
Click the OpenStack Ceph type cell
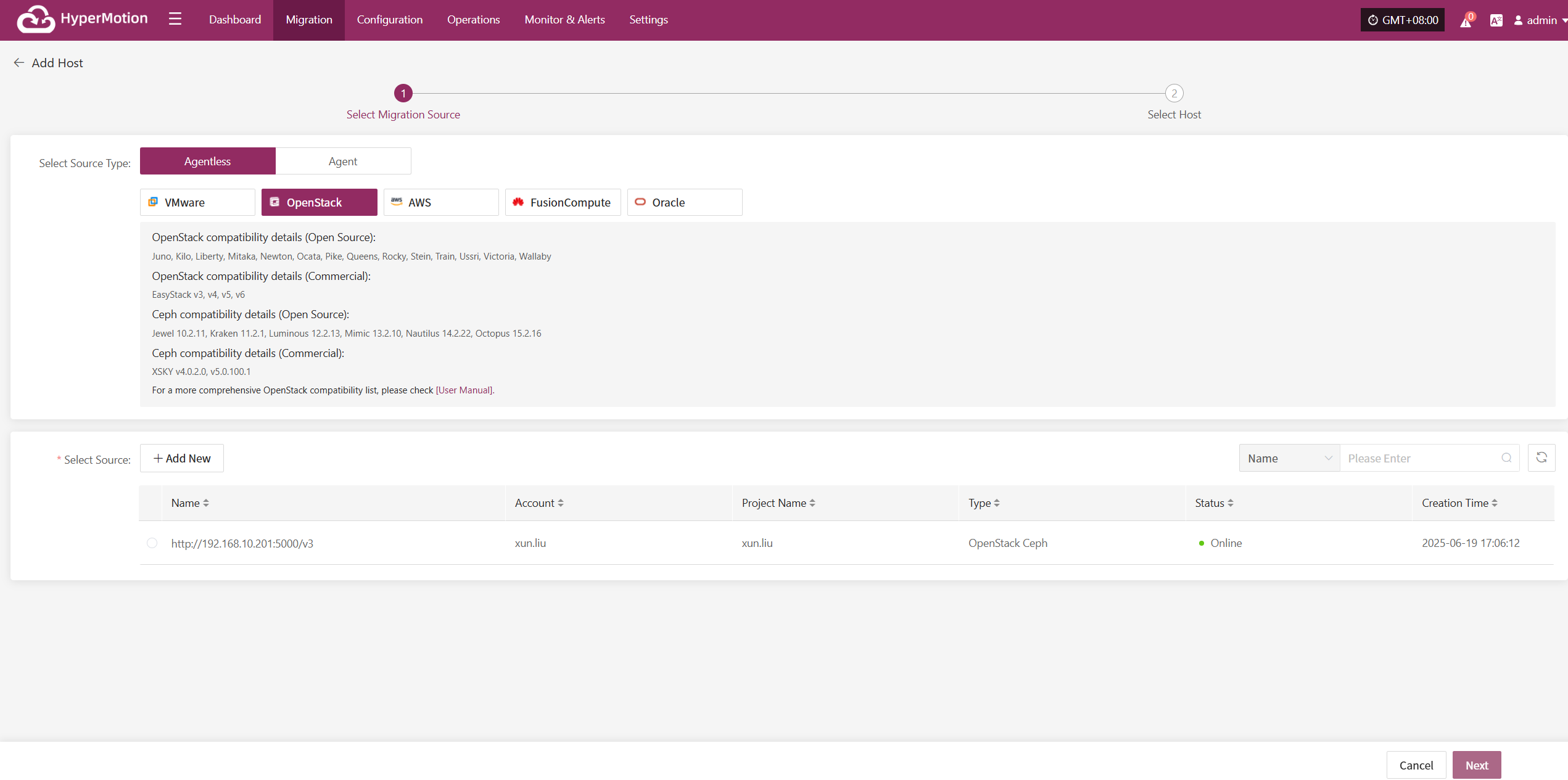(1008, 543)
